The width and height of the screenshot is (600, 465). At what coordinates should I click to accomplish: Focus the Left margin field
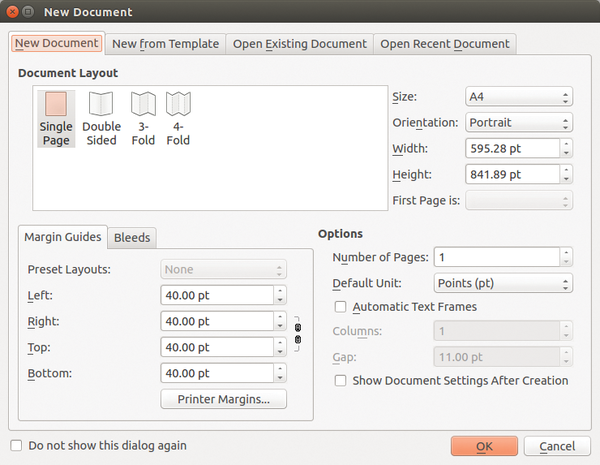coord(217,295)
